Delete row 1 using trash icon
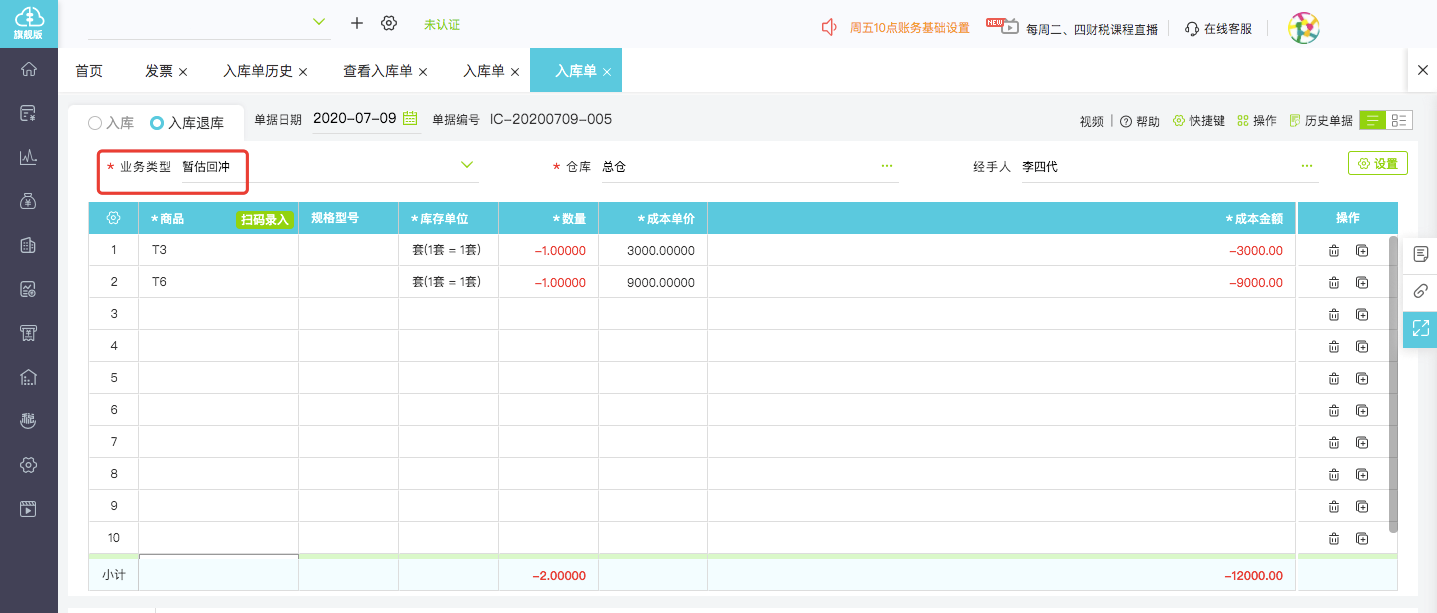 1333,251
